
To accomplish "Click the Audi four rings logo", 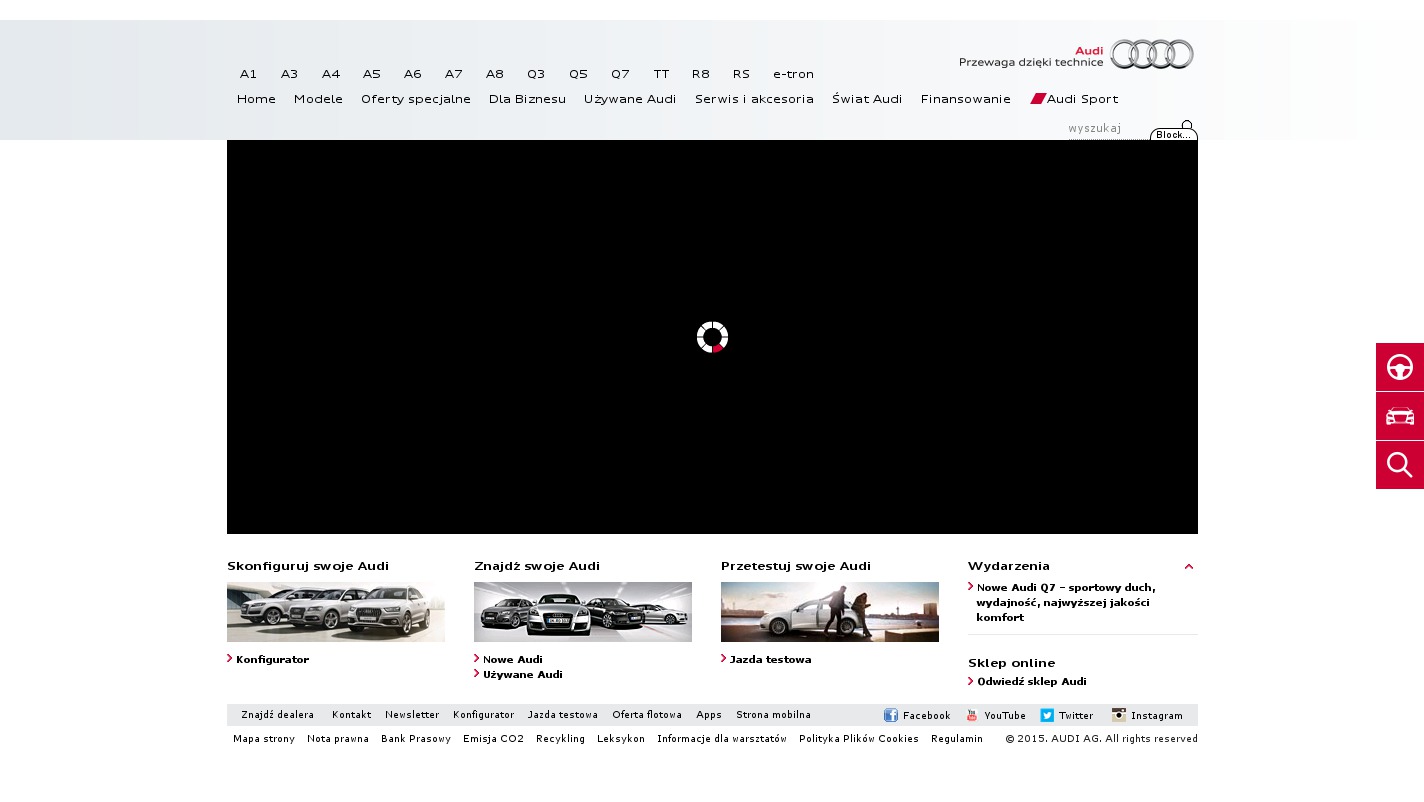I will (x=1151, y=54).
